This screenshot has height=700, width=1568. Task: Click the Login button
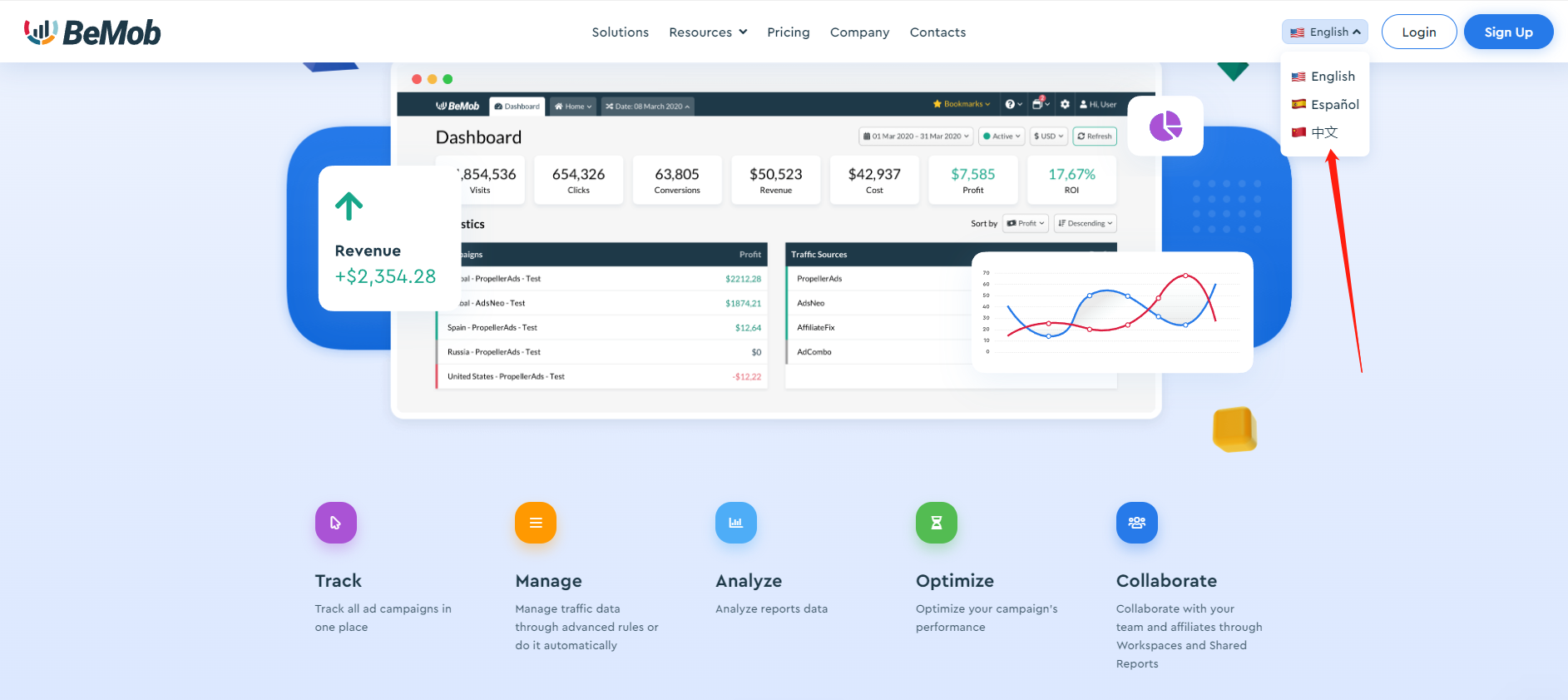(x=1419, y=32)
